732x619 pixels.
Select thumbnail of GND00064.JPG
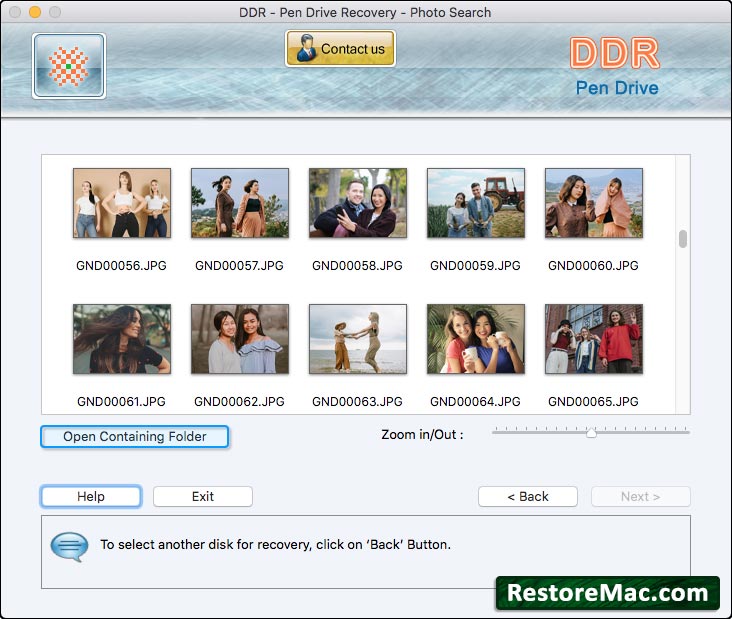(476, 339)
